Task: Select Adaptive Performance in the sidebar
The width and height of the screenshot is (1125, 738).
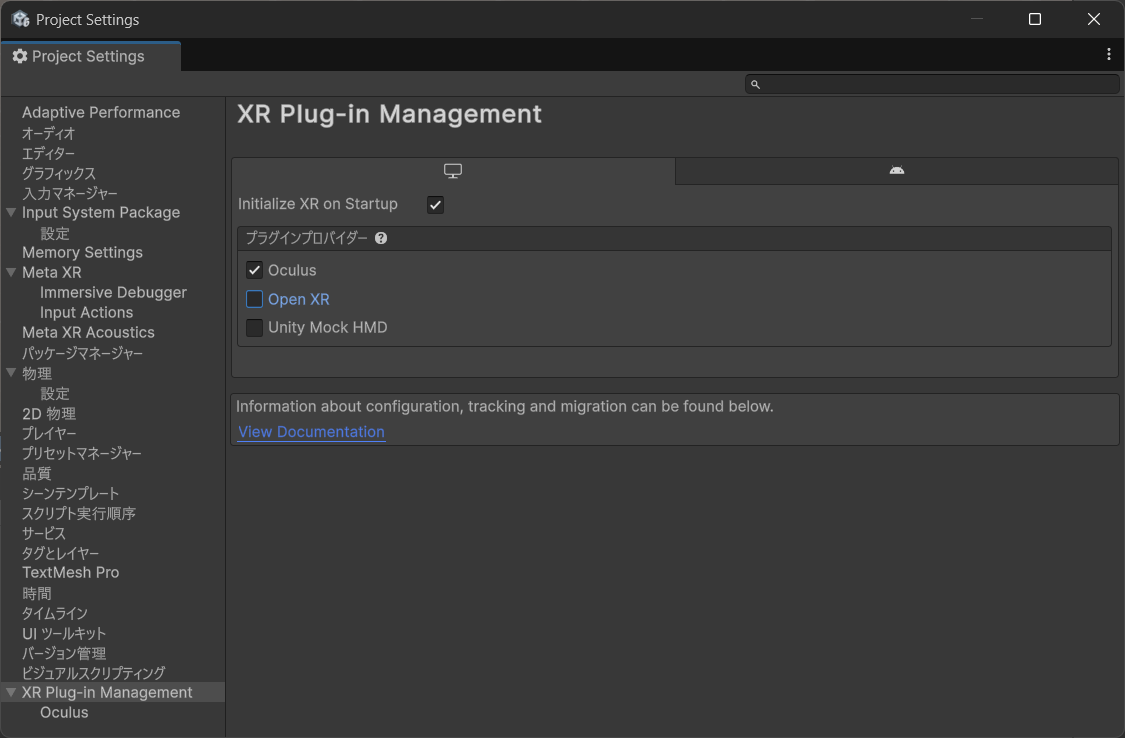Action: (101, 113)
